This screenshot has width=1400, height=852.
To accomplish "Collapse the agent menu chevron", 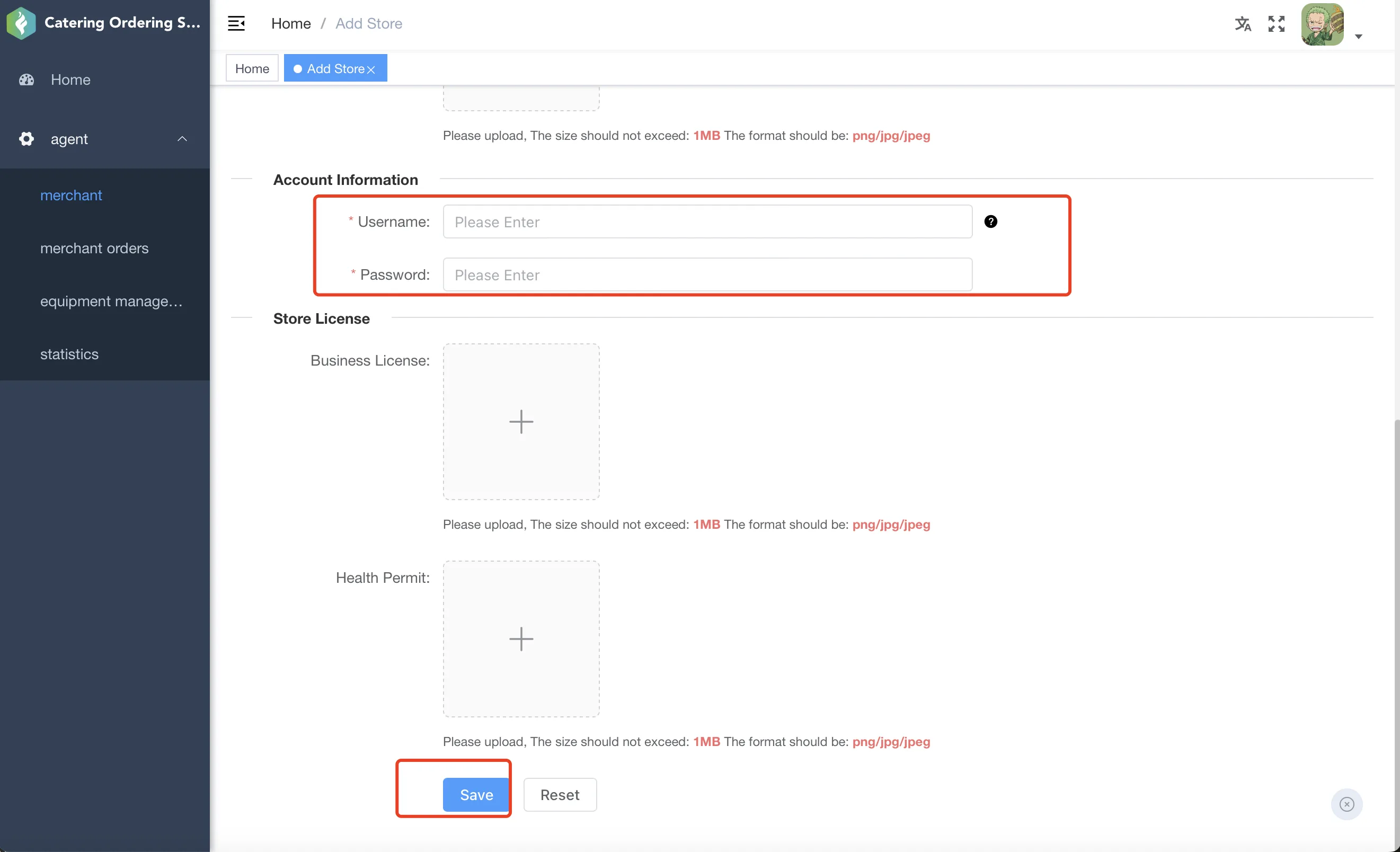I will [x=182, y=139].
